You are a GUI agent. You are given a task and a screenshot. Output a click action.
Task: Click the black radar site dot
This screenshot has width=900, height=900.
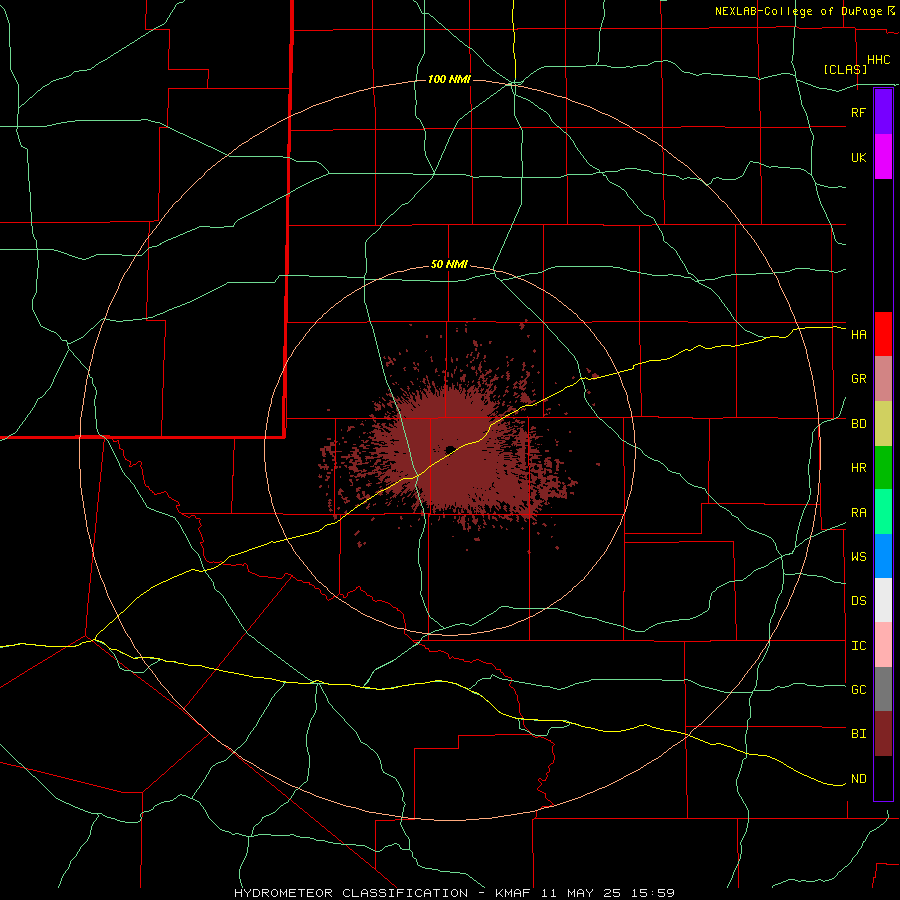450,449
